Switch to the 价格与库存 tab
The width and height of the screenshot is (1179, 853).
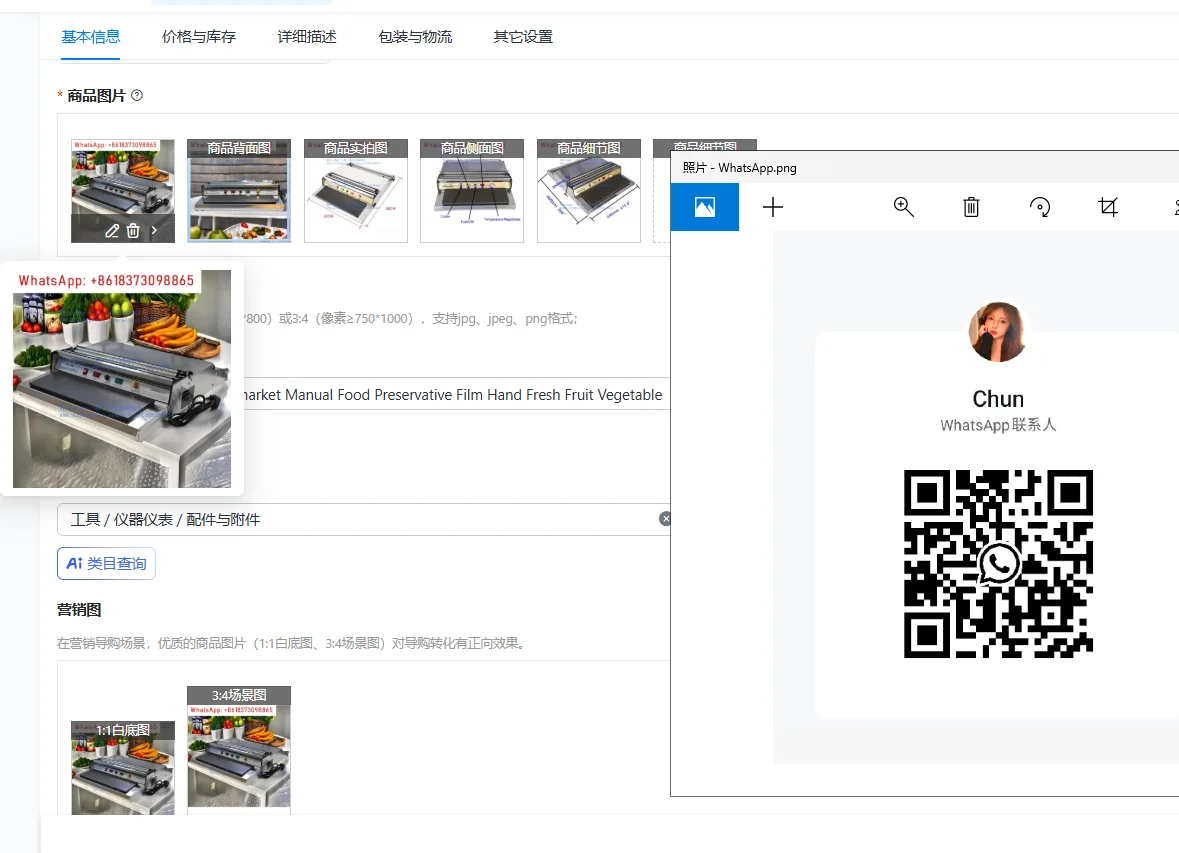point(199,37)
